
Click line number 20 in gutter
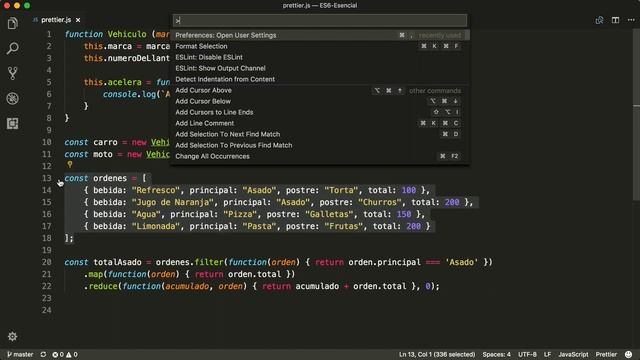pos(47,262)
